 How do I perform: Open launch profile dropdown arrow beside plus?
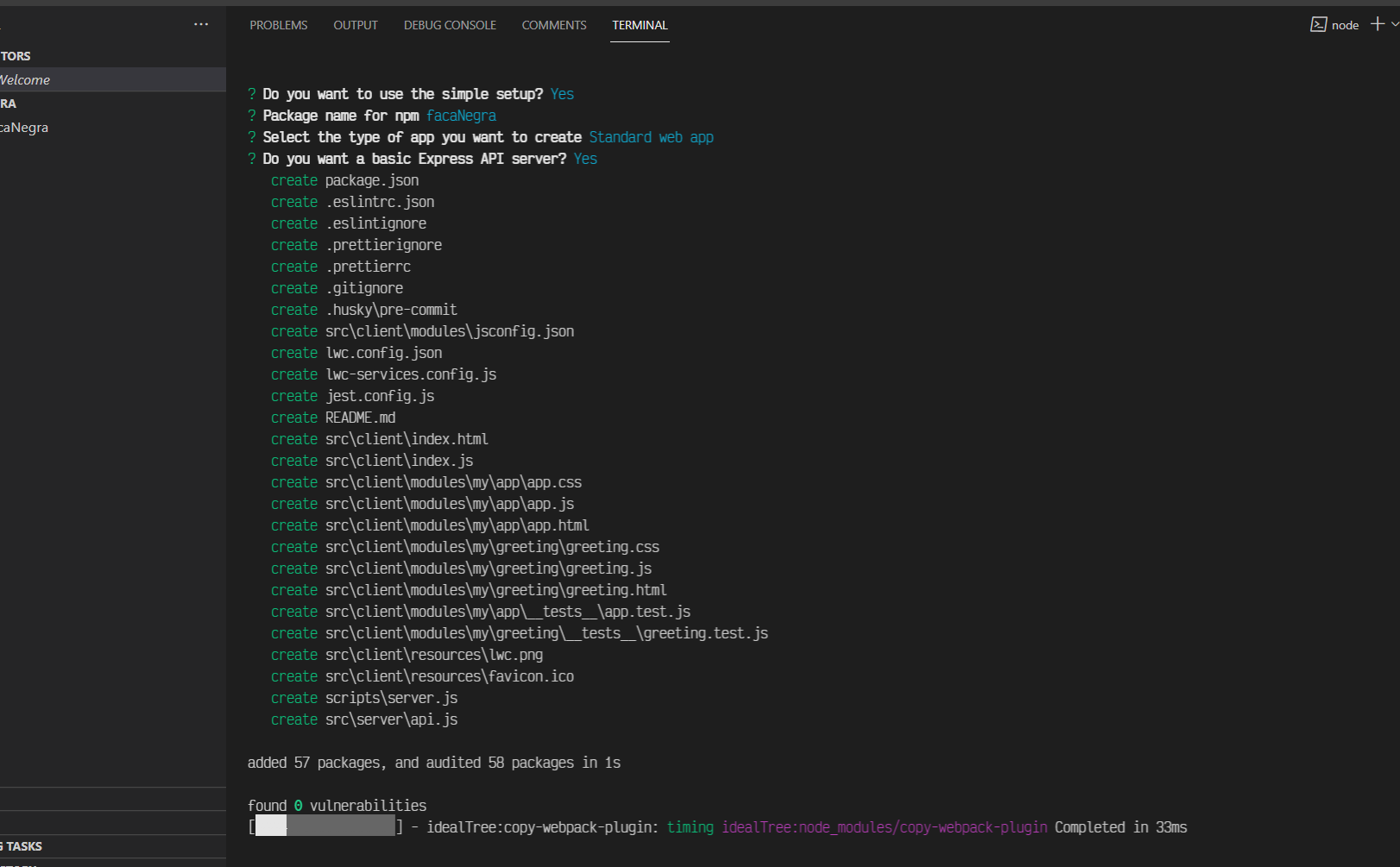1395,24
